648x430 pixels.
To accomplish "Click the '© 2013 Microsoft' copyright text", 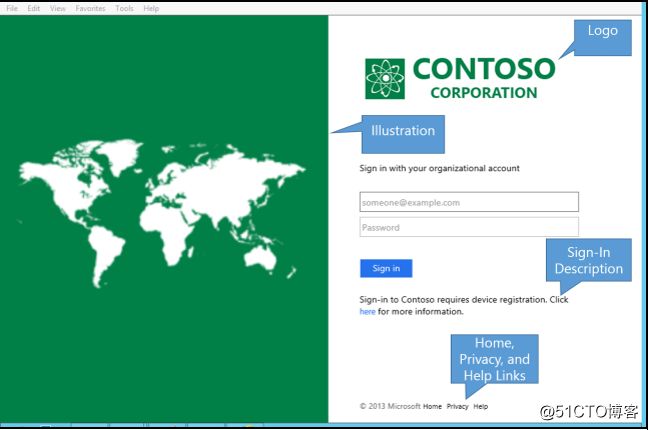I will click(390, 406).
